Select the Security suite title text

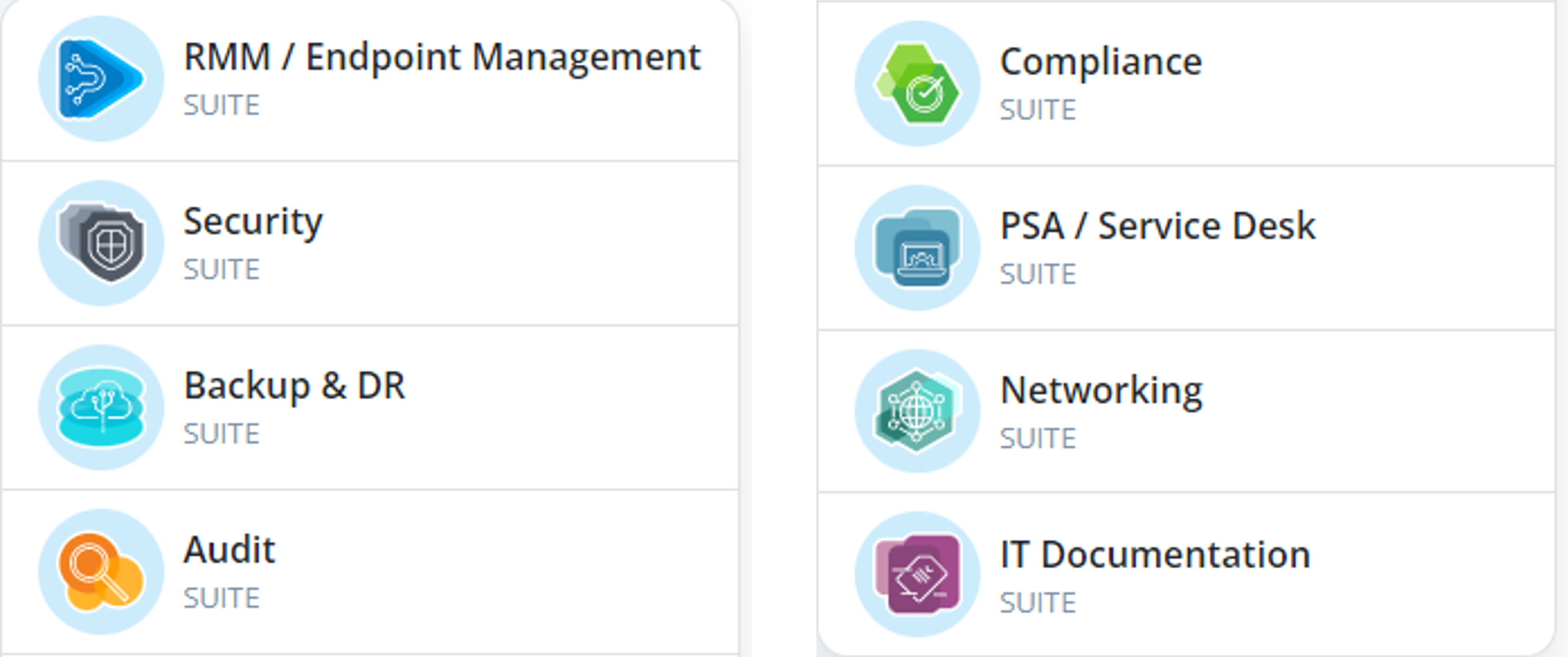253,221
